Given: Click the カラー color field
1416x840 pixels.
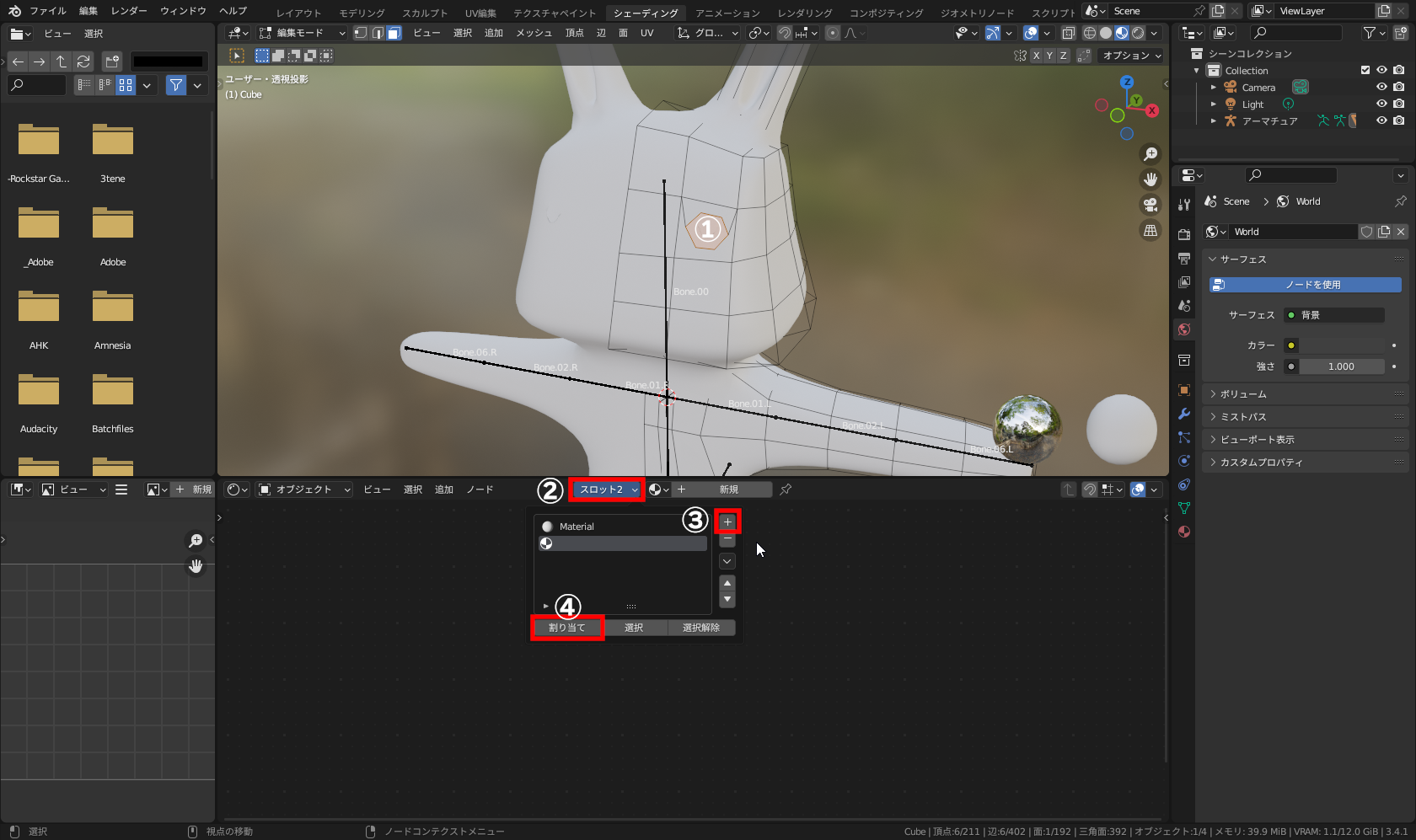Looking at the screenshot, I should click(x=1342, y=345).
